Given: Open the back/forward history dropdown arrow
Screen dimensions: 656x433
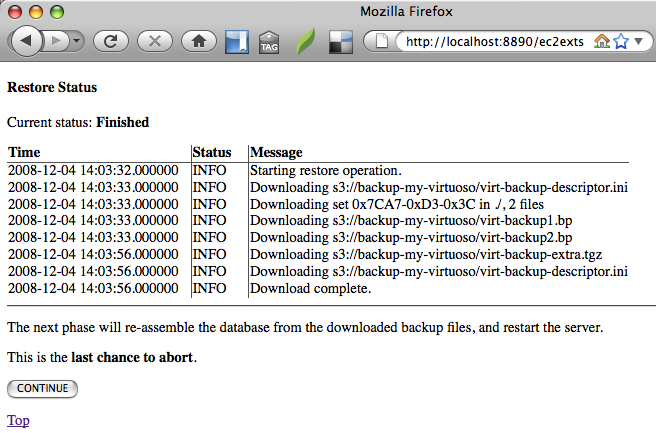Looking at the screenshot, I should tap(76, 41).
